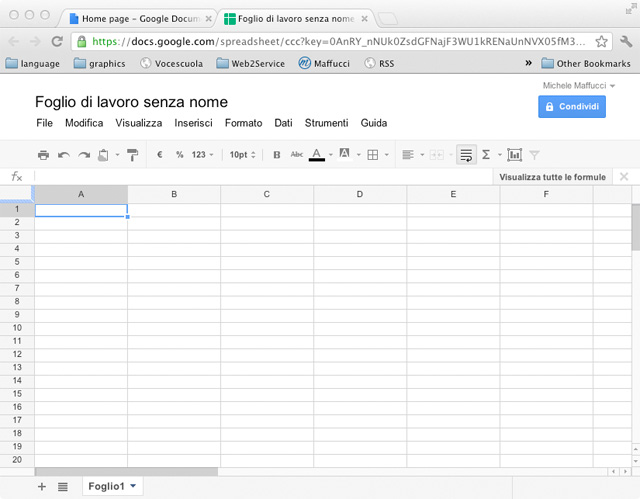Open the Formato menu
This screenshot has height=499, width=640.
click(243, 123)
